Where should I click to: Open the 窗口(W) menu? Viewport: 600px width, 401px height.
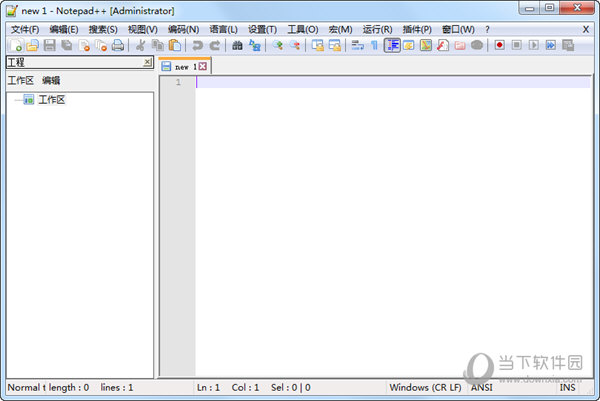(x=458, y=29)
